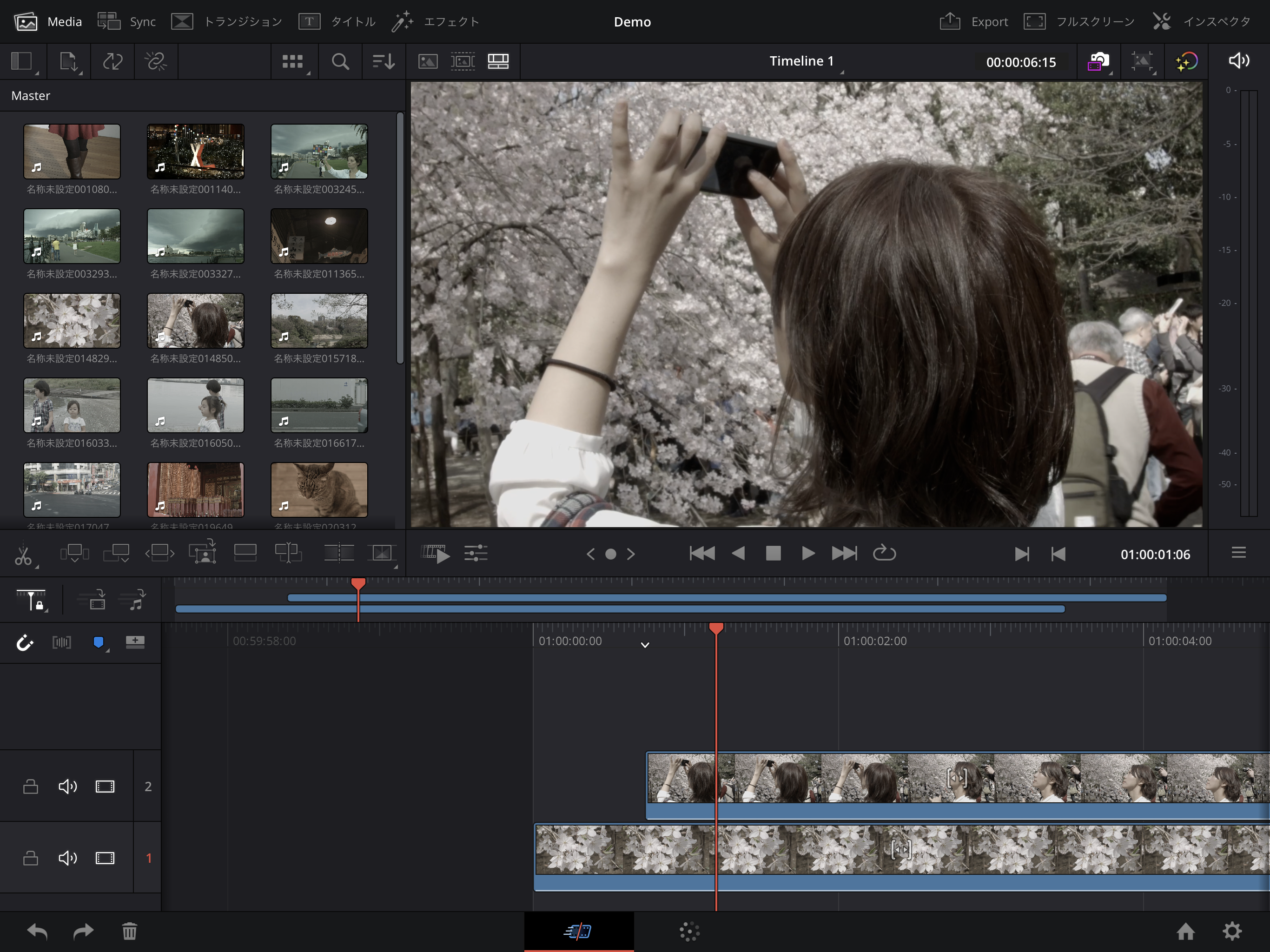Toggle the audio meter speaker icon
Viewport: 1270px width, 952px height.
click(1239, 61)
